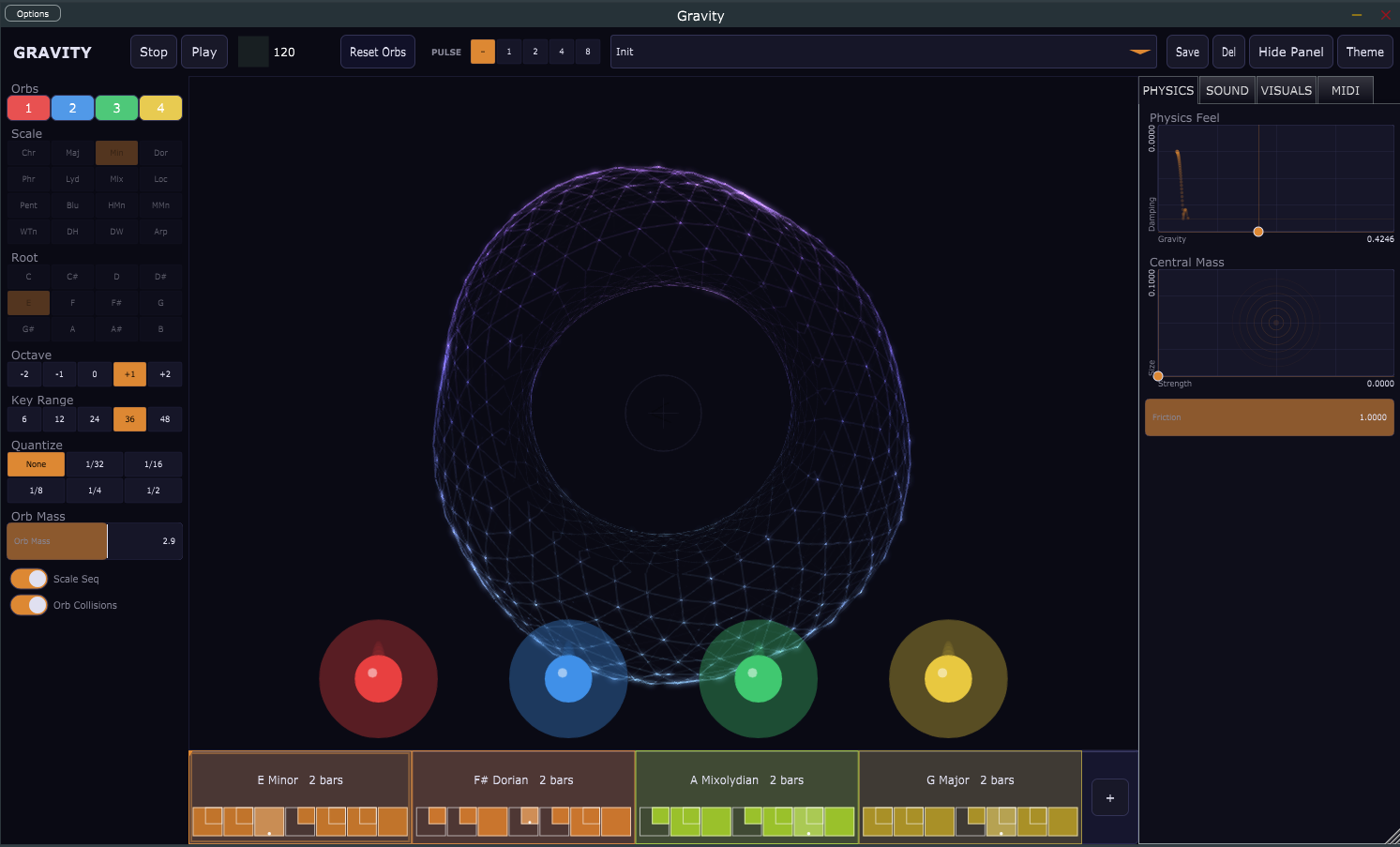This screenshot has height=847, width=1400.
Task: Toggle the Scale Seq switch
Action: (28, 579)
